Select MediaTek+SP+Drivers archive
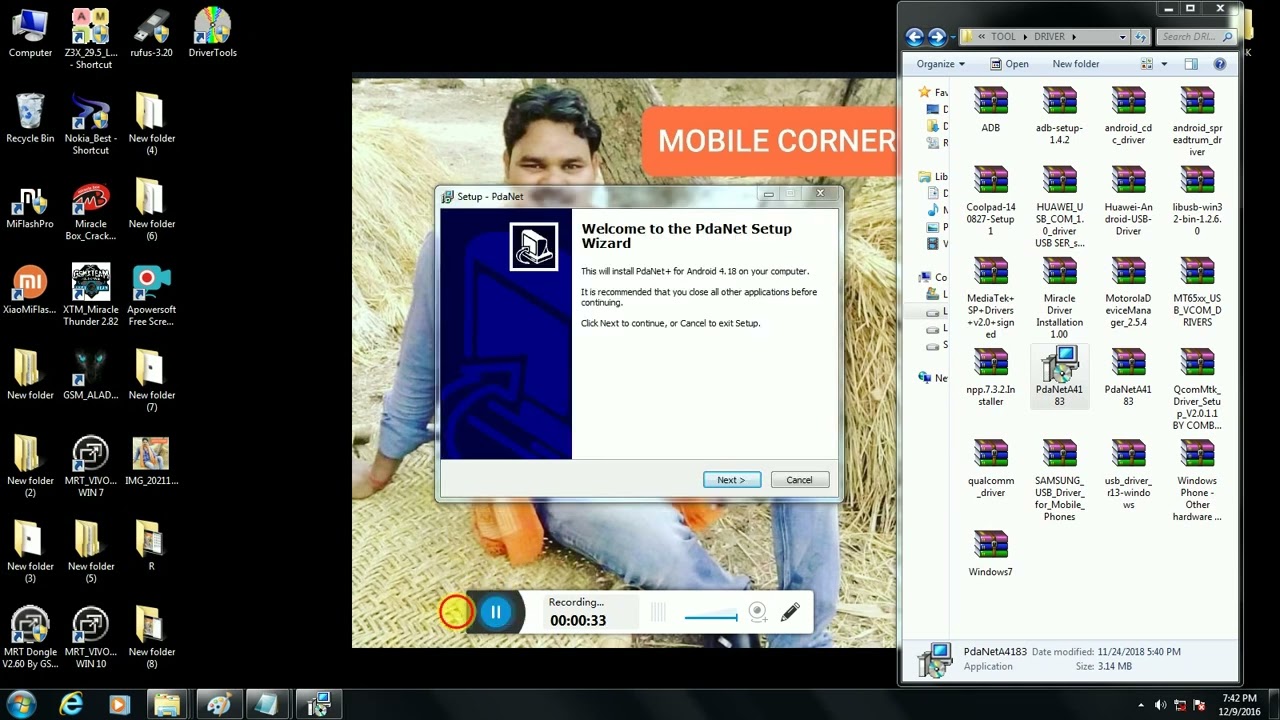Image resolution: width=1280 pixels, height=720 pixels. [x=991, y=298]
